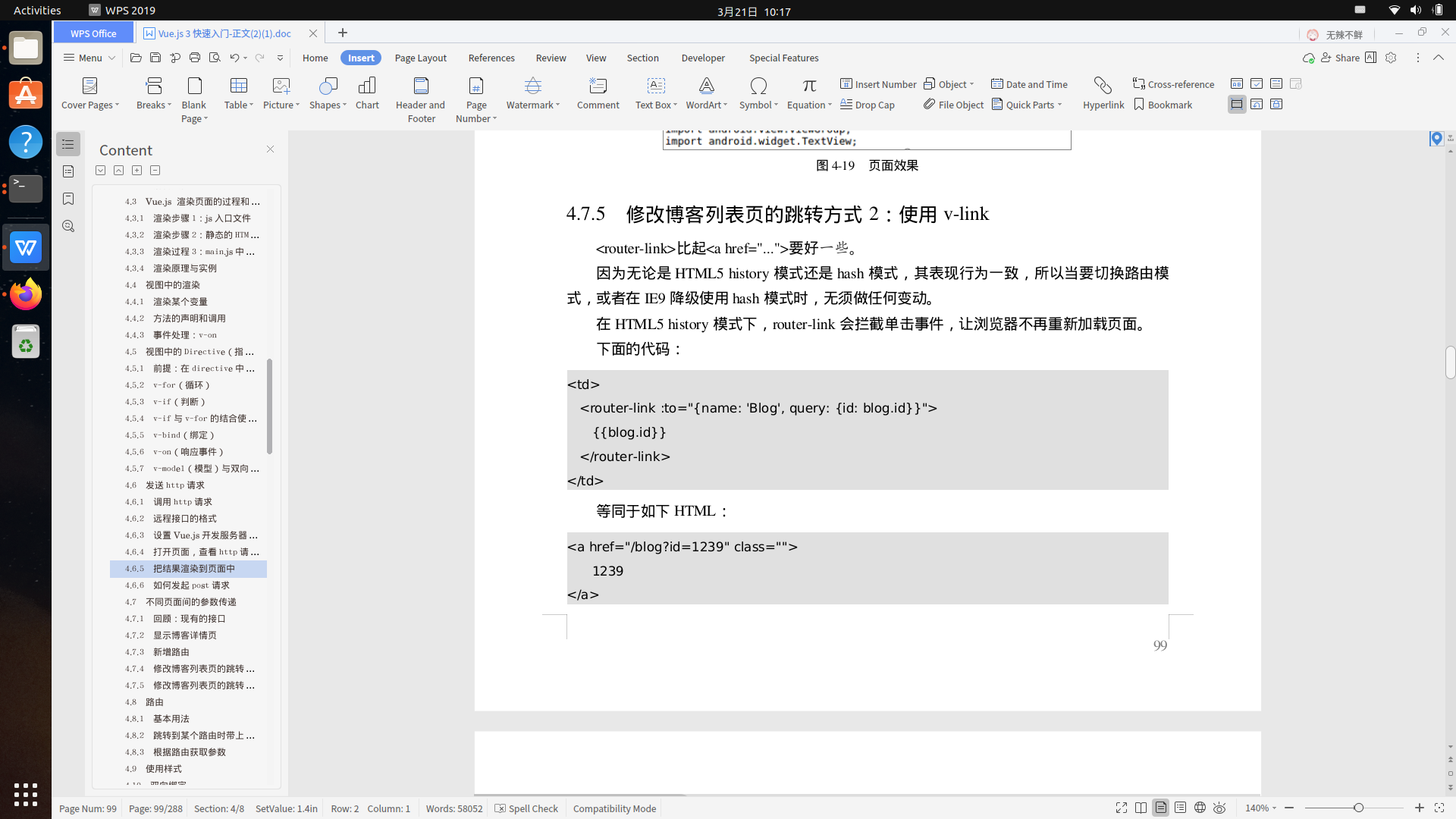Go to outline entry 4.8.1 基本用法
Viewport: 1456px width, 819px height.
(171, 718)
